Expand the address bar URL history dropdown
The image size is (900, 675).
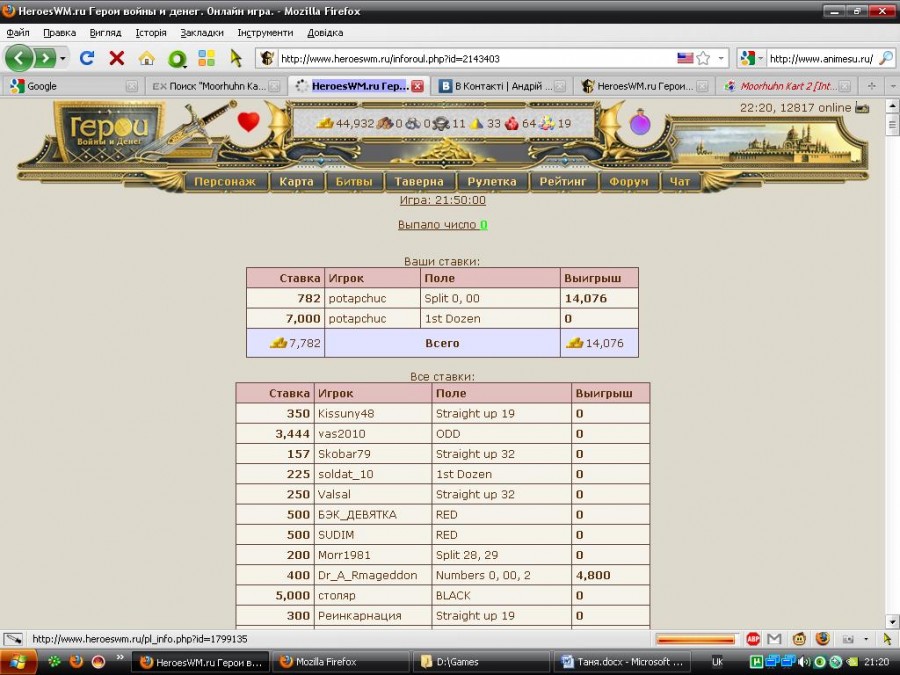pyautogui.click(x=721, y=58)
